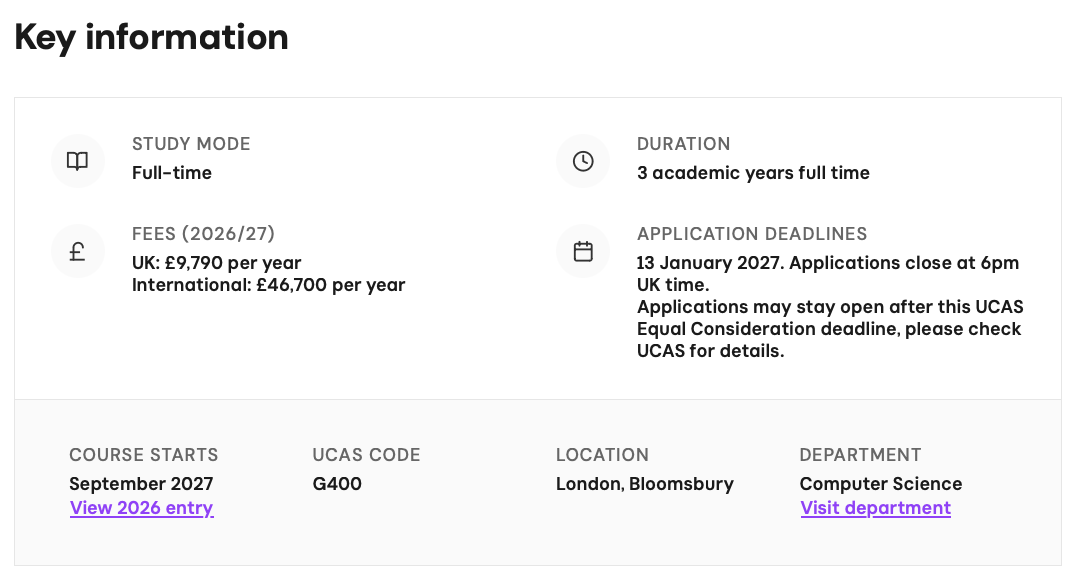Click the Computer Science department name
This screenshot has height=584, width=1076.
tap(880, 484)
